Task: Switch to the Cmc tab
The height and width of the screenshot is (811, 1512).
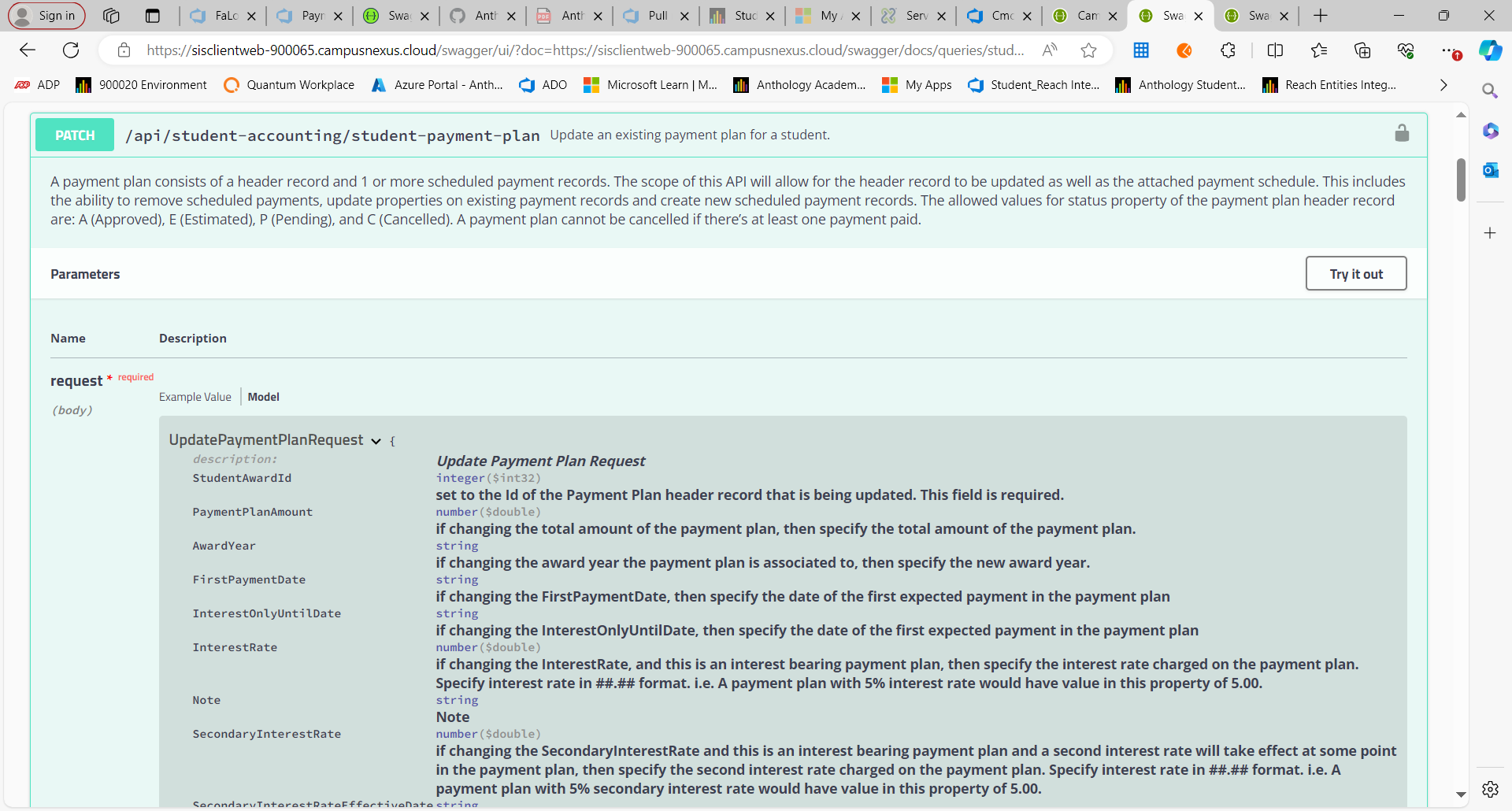Action: [1000, 16]
